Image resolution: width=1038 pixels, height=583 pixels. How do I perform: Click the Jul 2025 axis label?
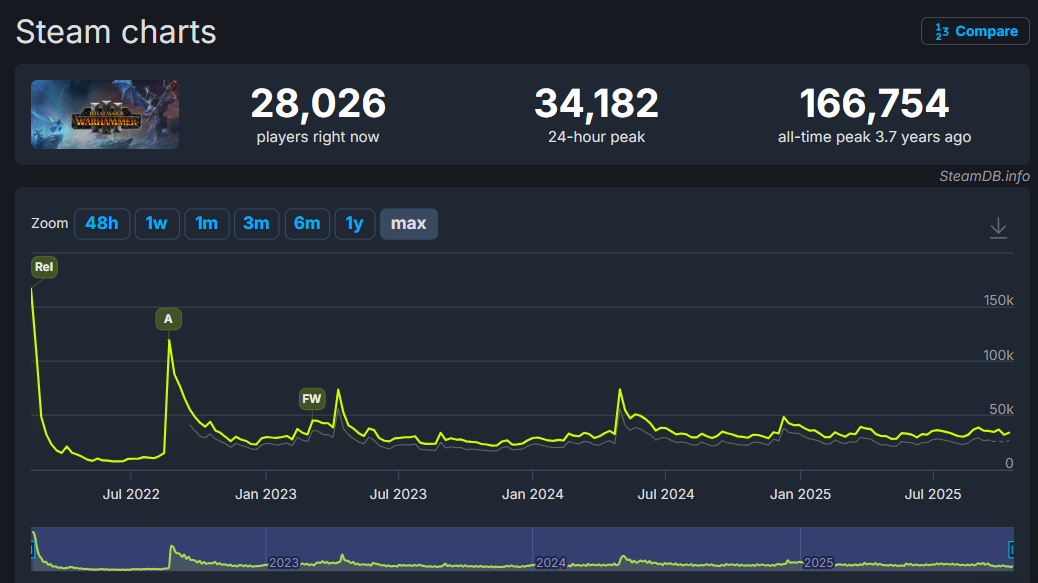pyautogui.click(x=933, y=494)
